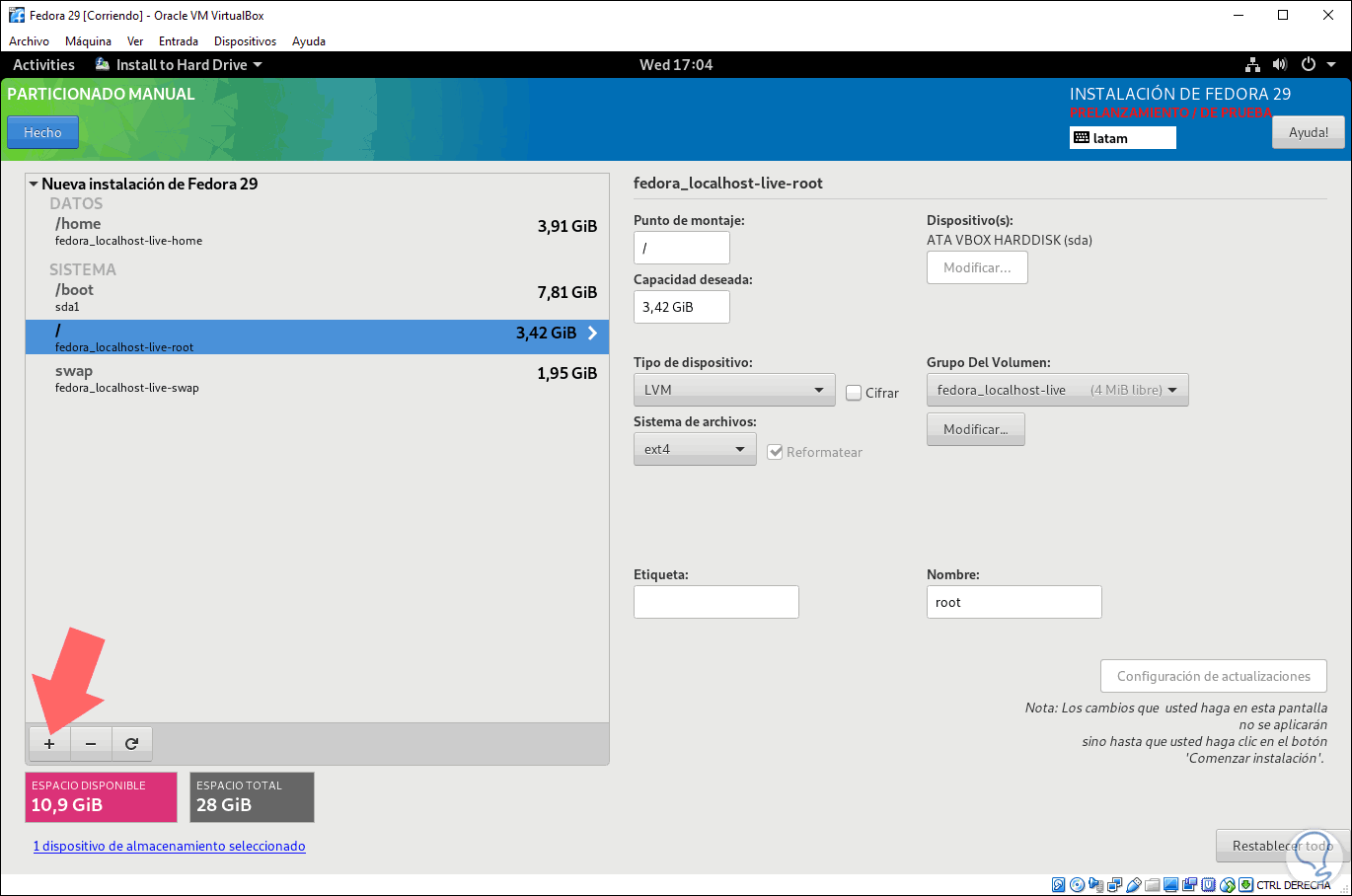Select the swap partition row
1352x896 pixels.
(317, 378)
